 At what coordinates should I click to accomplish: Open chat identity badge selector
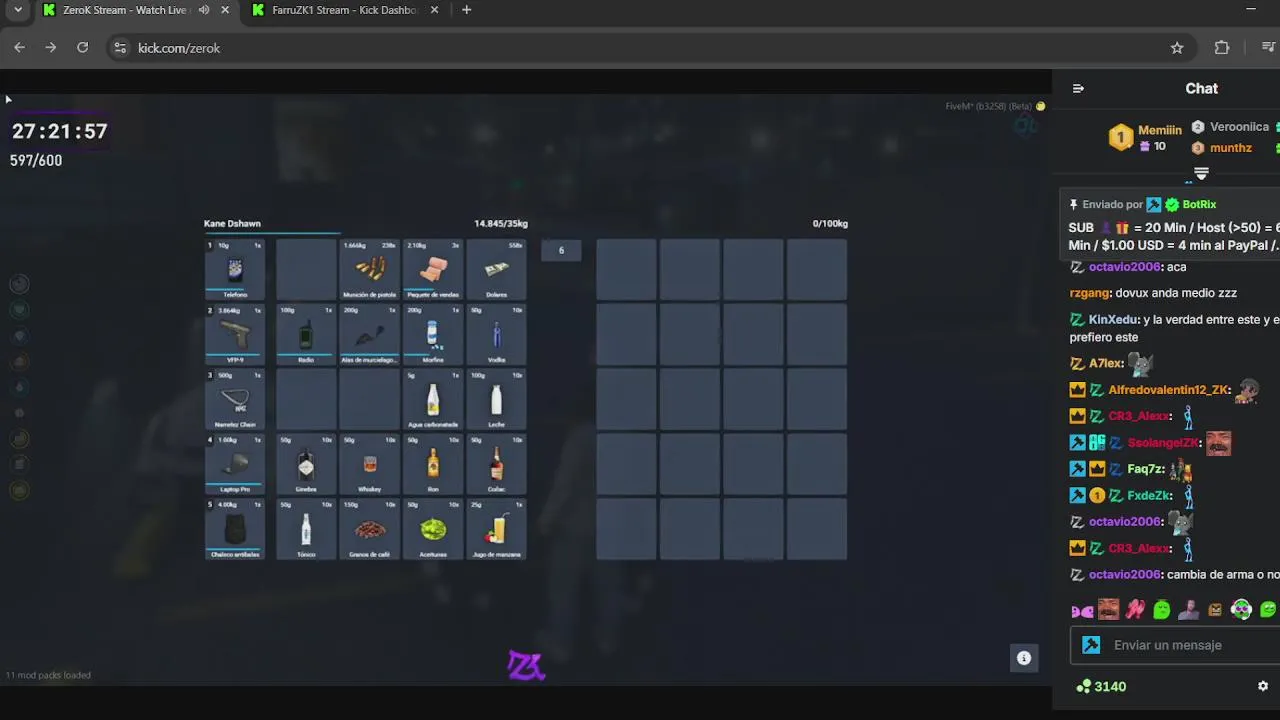(1092, 645)
